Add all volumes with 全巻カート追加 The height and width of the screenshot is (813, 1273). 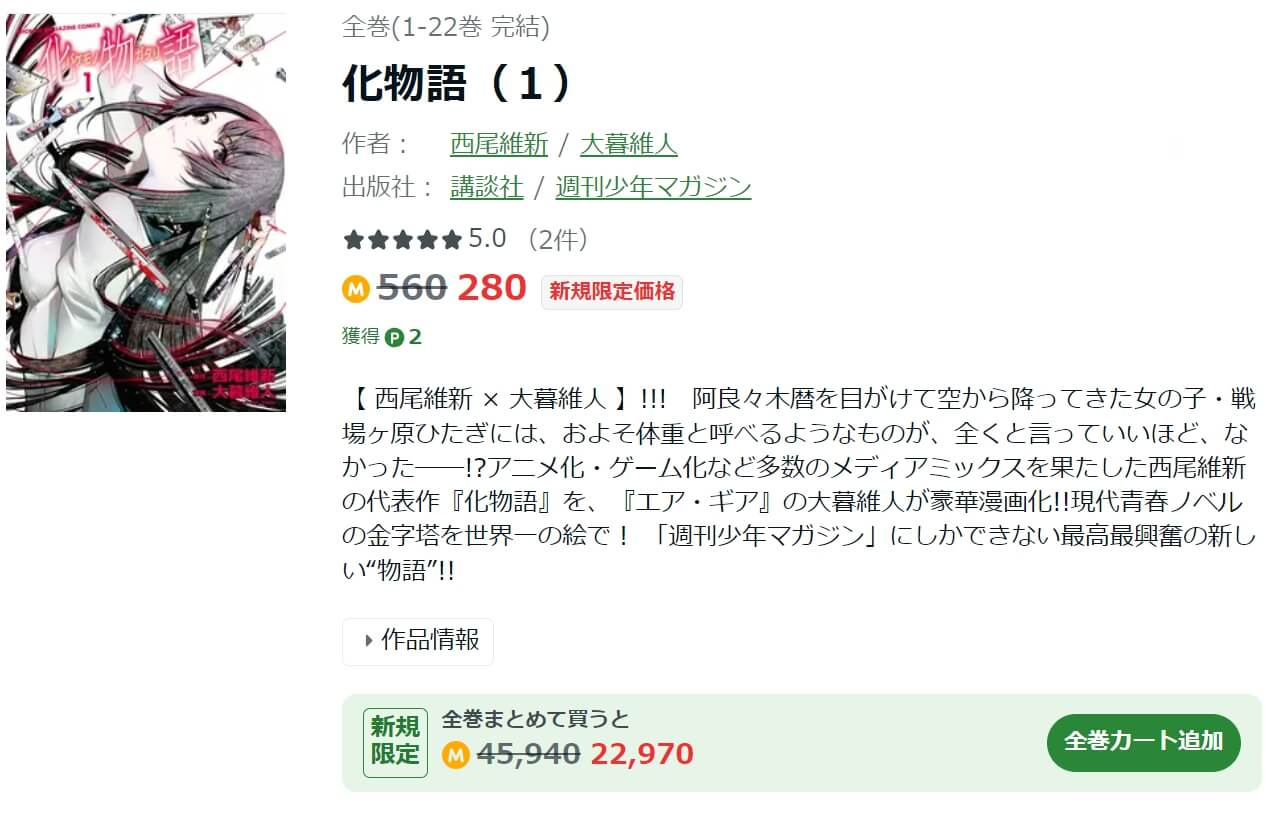point(1144,742)
